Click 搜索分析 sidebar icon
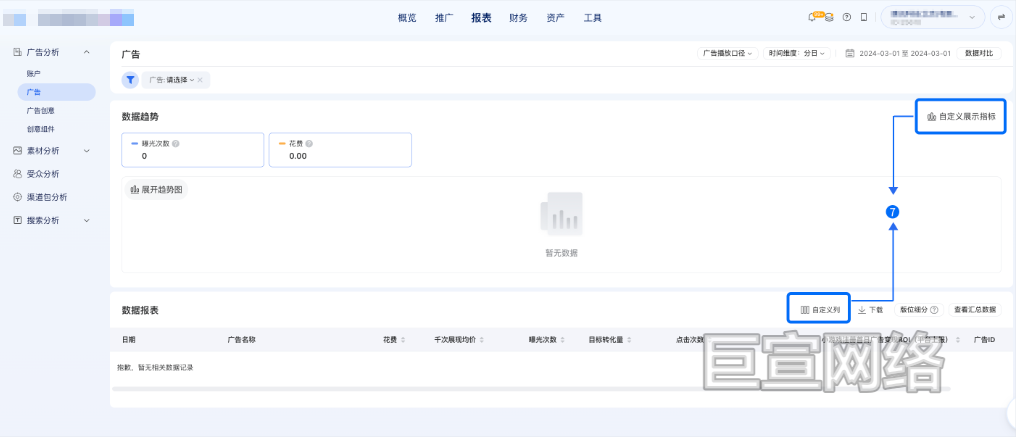 pyautogui.click(x=18, y=221)
